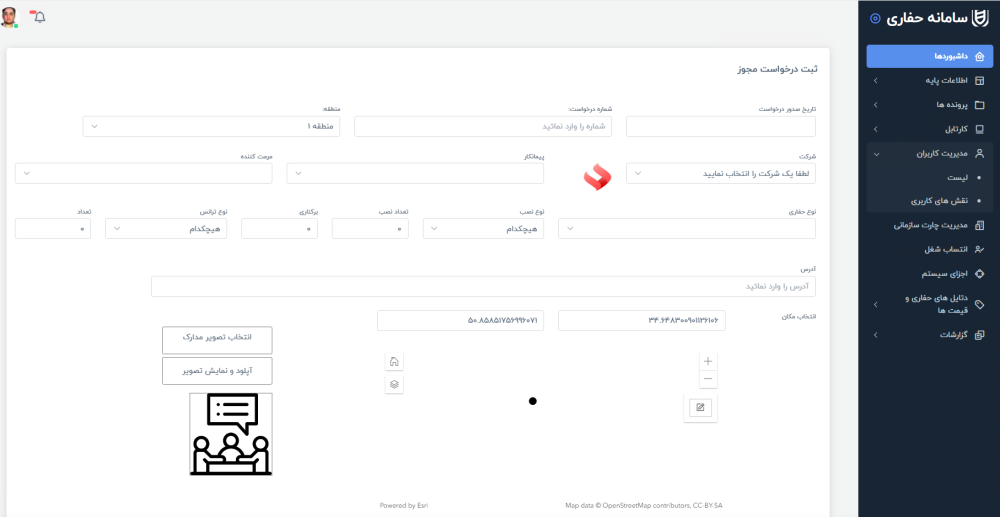Zoom out on the map
Screen dimensions: 1000x517
coord(708,379)
